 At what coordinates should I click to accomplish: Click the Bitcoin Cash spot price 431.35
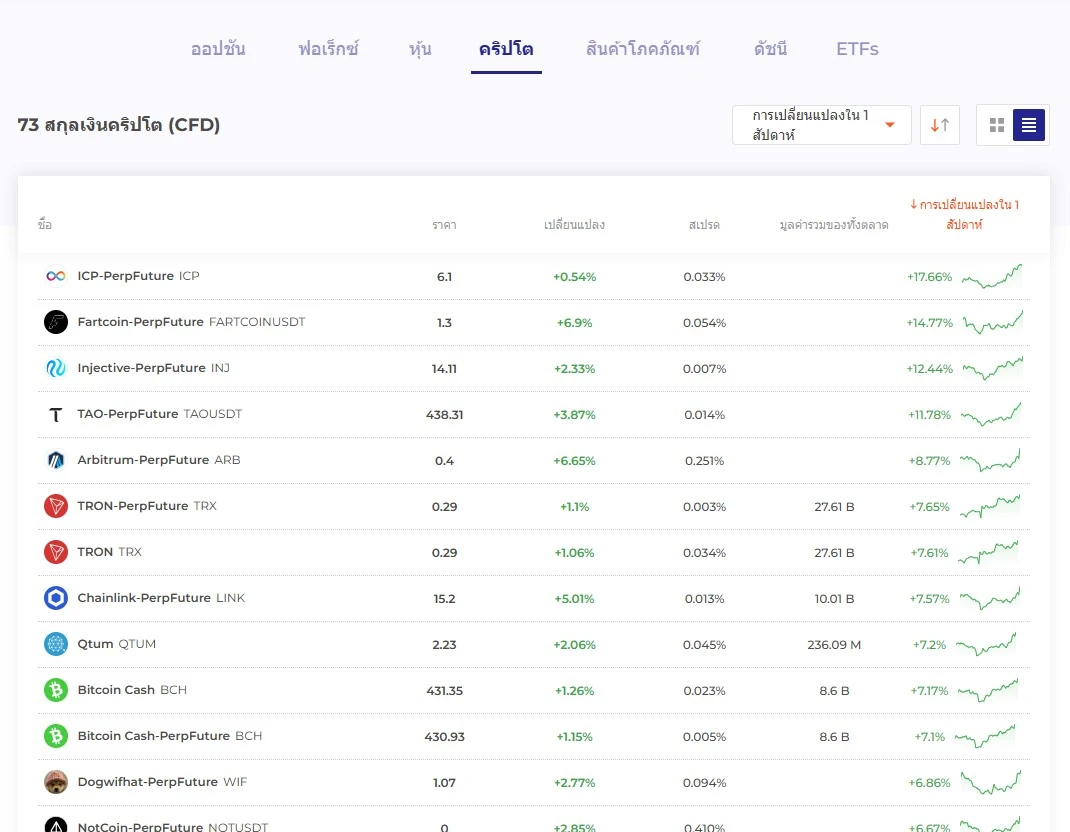(x=444, y=691)
